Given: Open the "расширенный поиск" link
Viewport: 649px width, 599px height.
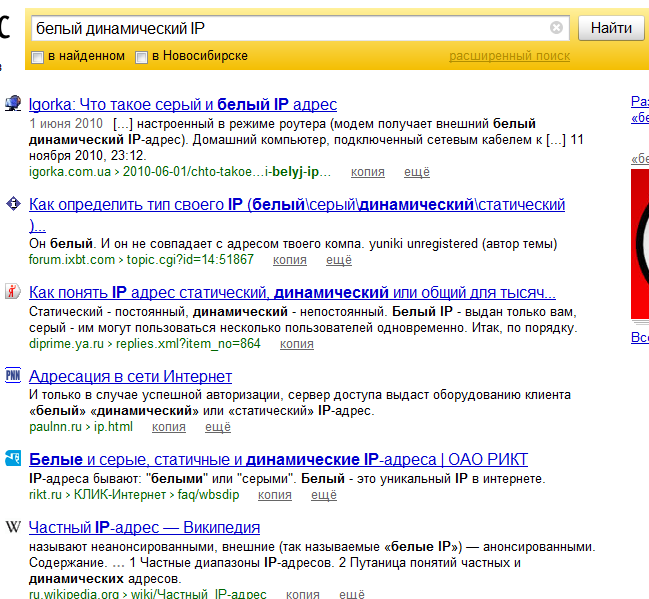Looking at the screenshot, I should 510,56.
